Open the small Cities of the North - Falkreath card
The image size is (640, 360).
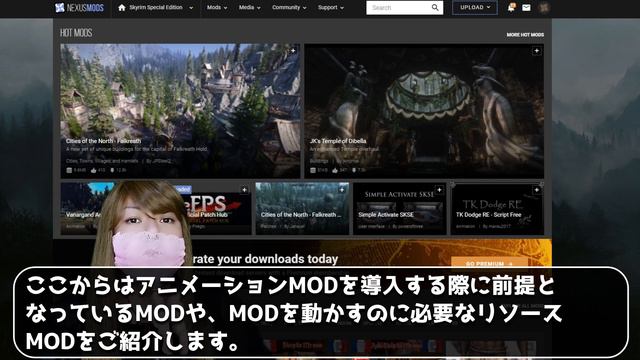coord(302,209)
